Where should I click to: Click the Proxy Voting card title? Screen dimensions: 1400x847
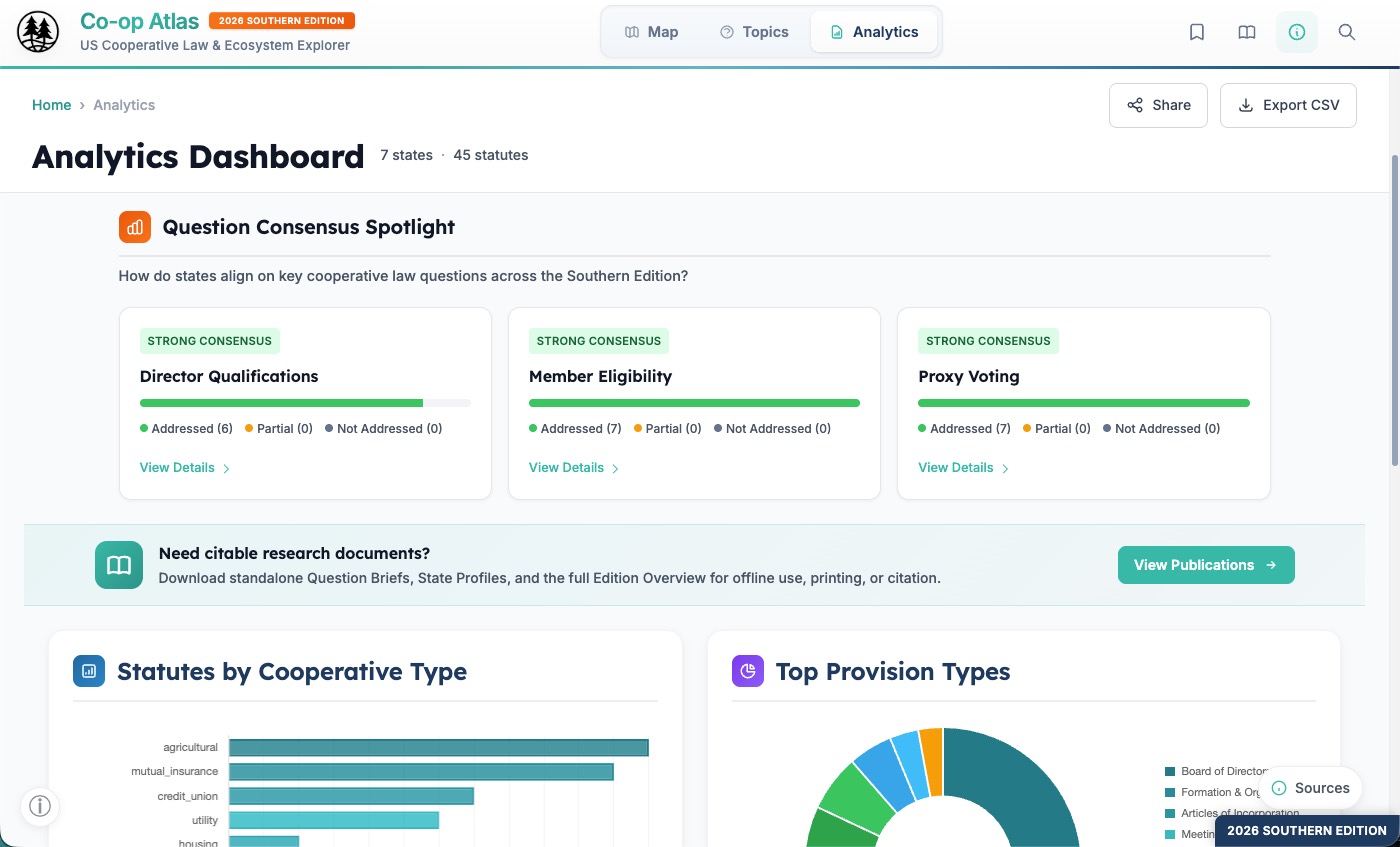969,376
